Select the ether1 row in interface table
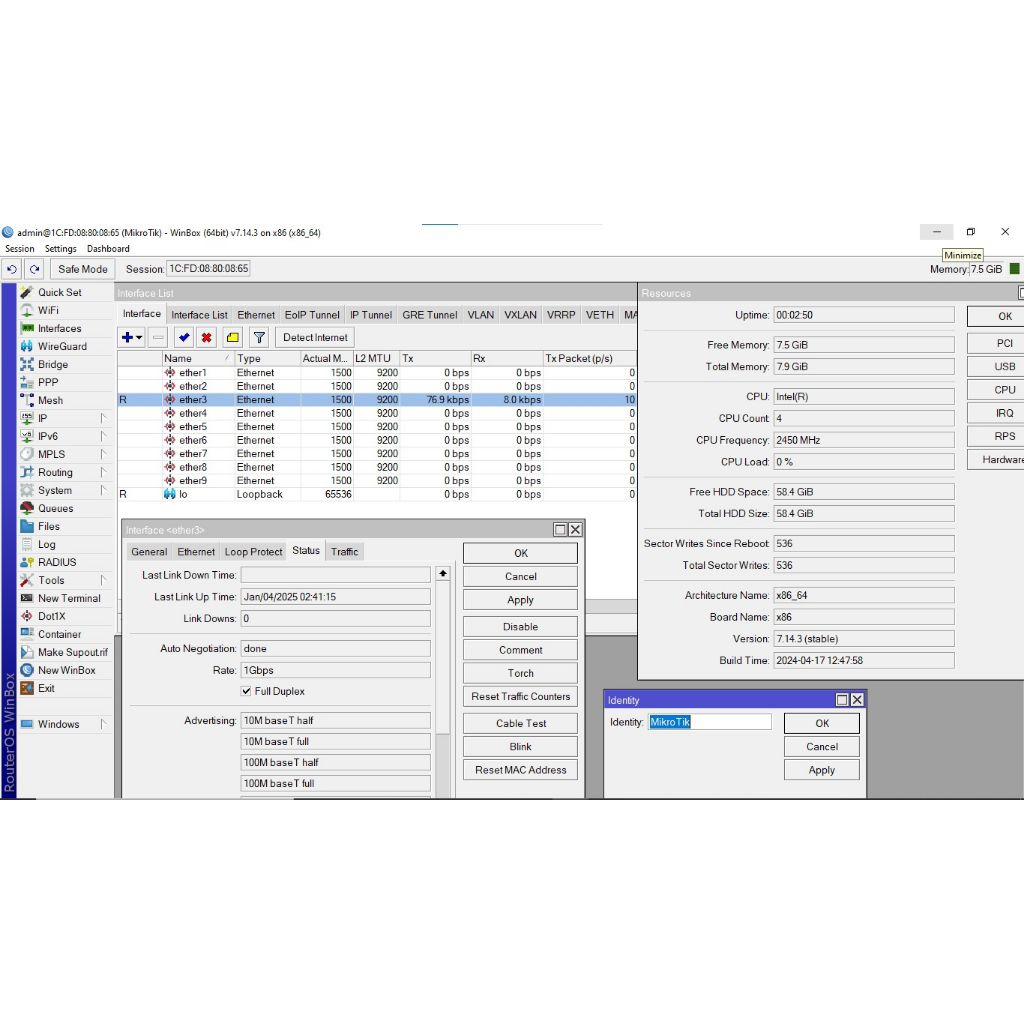The width and height of the screenshot is (1024, 1024). pyautogui.click(x=376, y=373)
